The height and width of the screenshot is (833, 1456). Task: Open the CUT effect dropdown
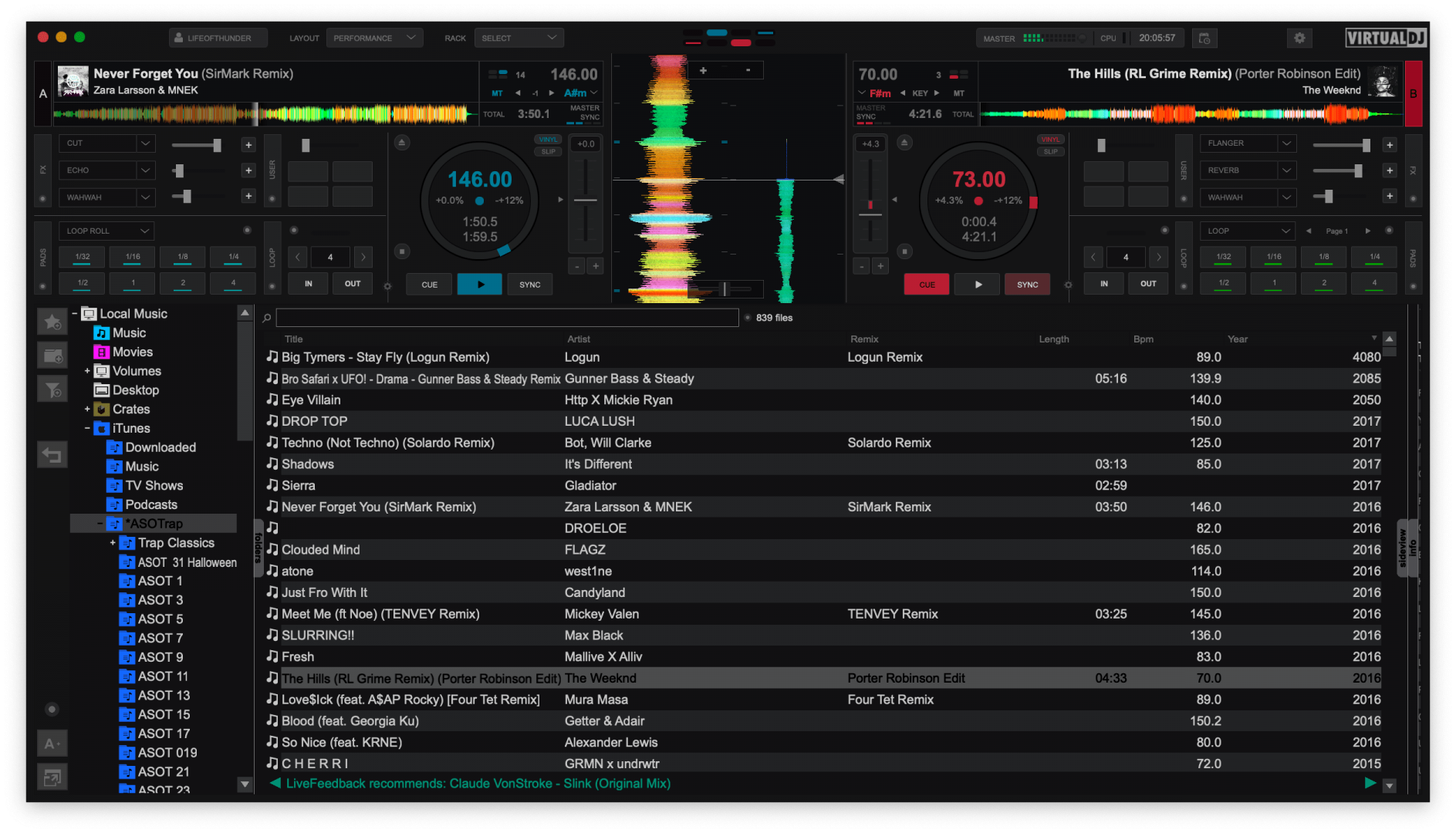click(107, 143)
